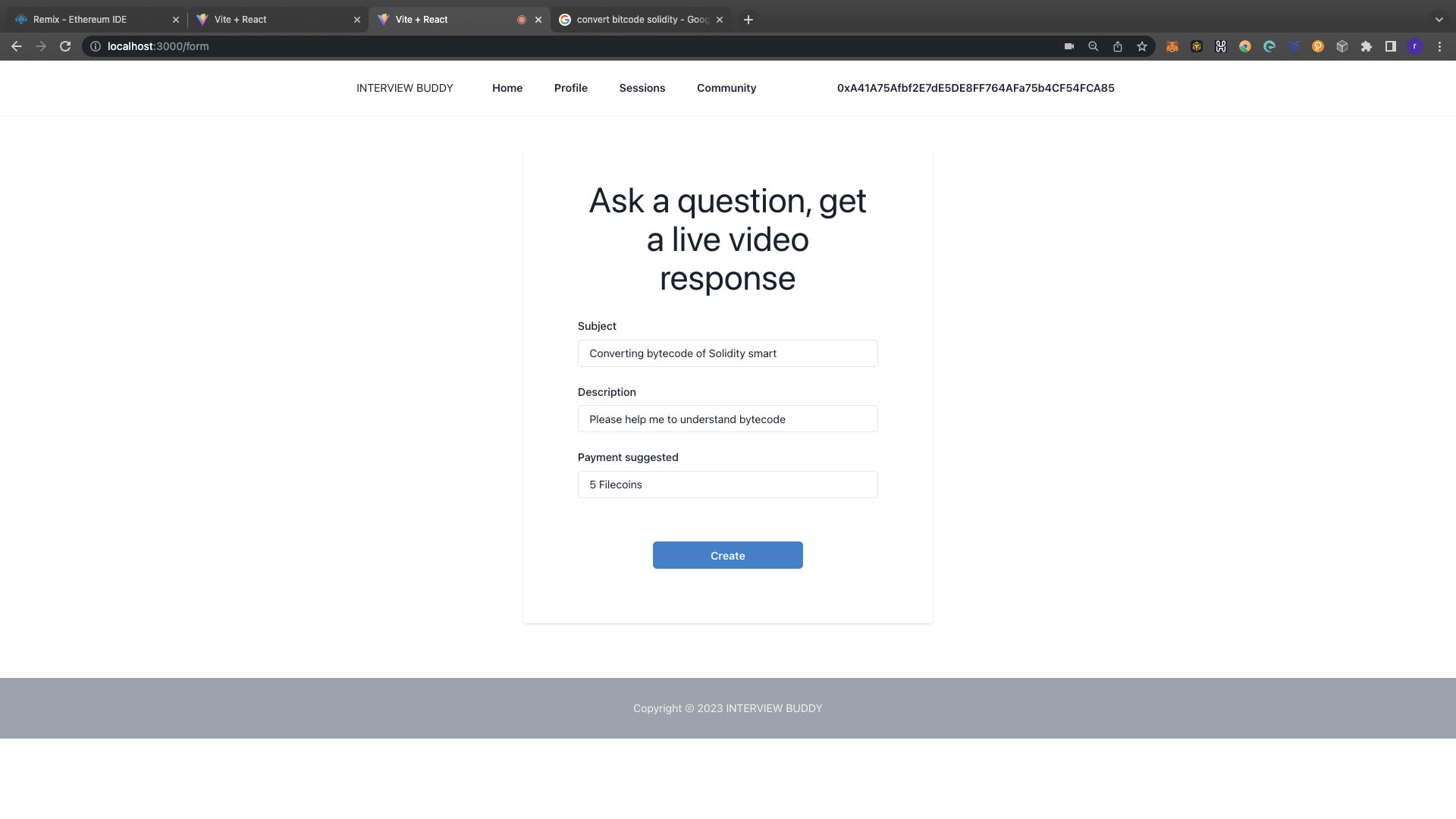
Task: Open a new browser tab
Action: (748, 20)
